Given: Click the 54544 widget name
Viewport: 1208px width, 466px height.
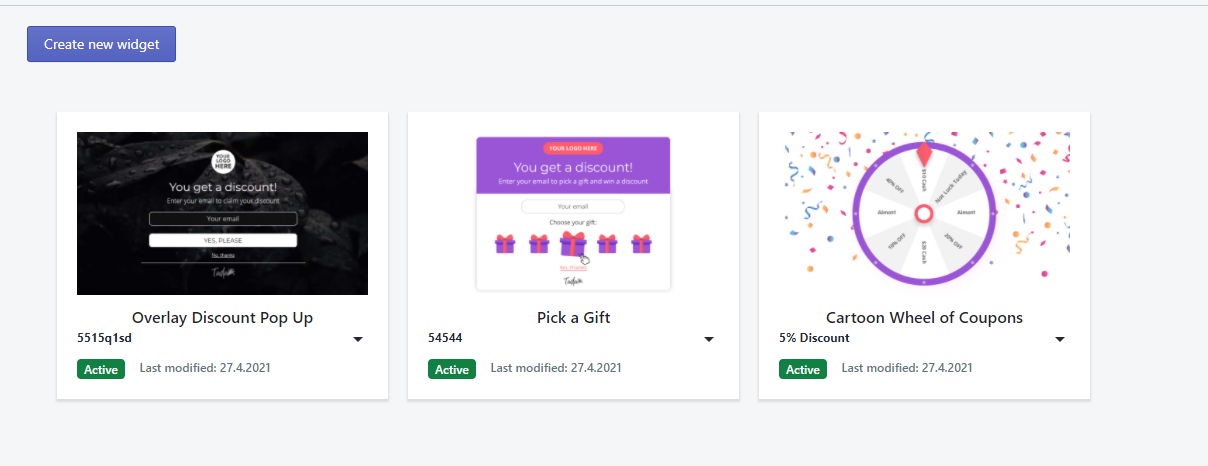Looking at the screenshot, I should (445, 338).
